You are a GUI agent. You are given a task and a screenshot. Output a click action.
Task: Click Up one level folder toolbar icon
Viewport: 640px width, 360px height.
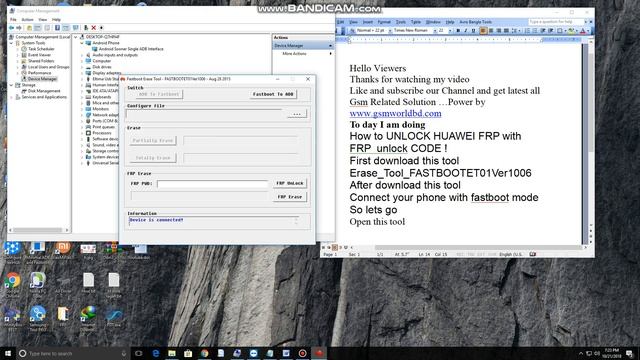29,28
